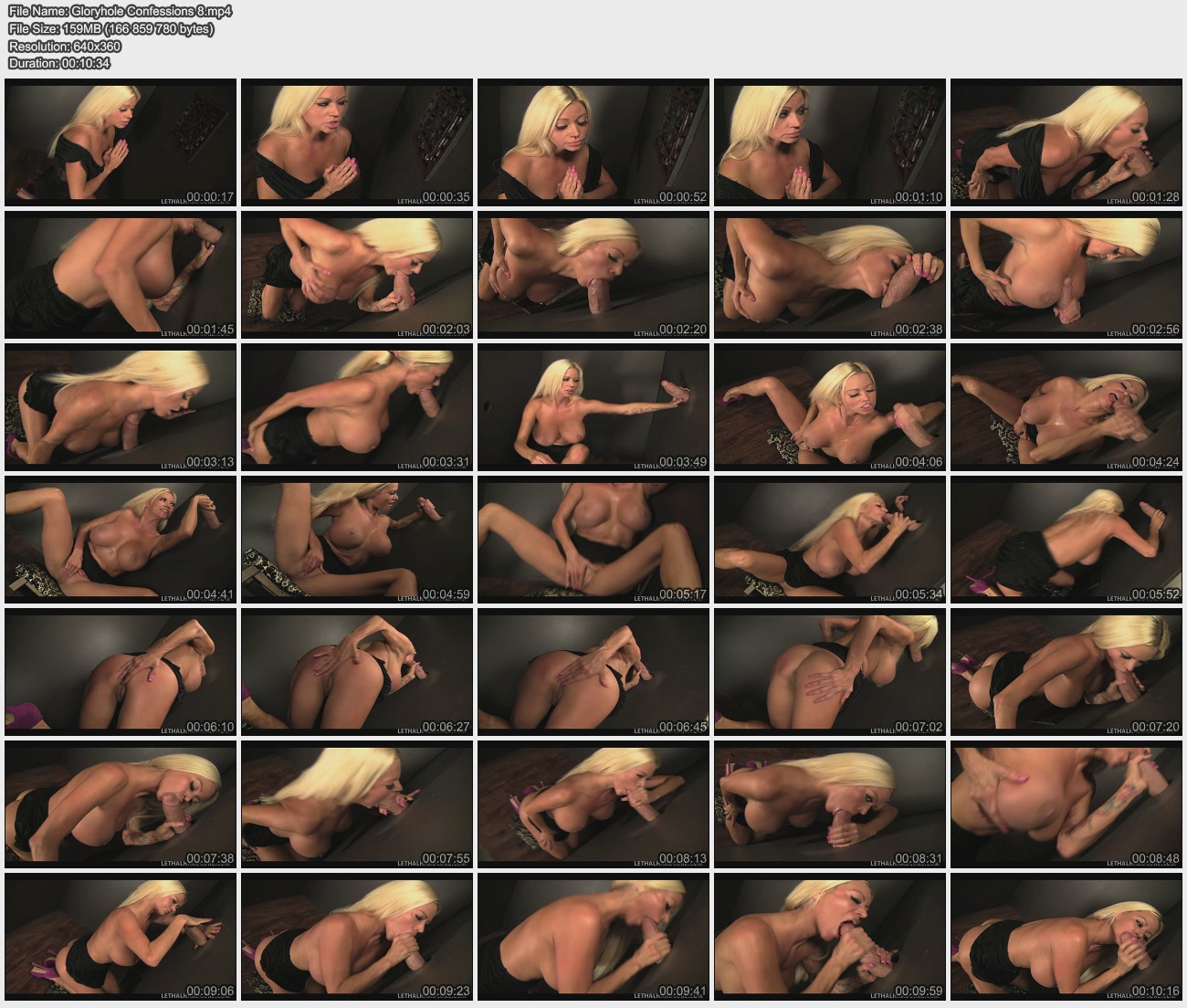This screenshot has width=1187, height=1008.
Task: Click the Resolution 640x360 text
Action: (x=65, y=47)
